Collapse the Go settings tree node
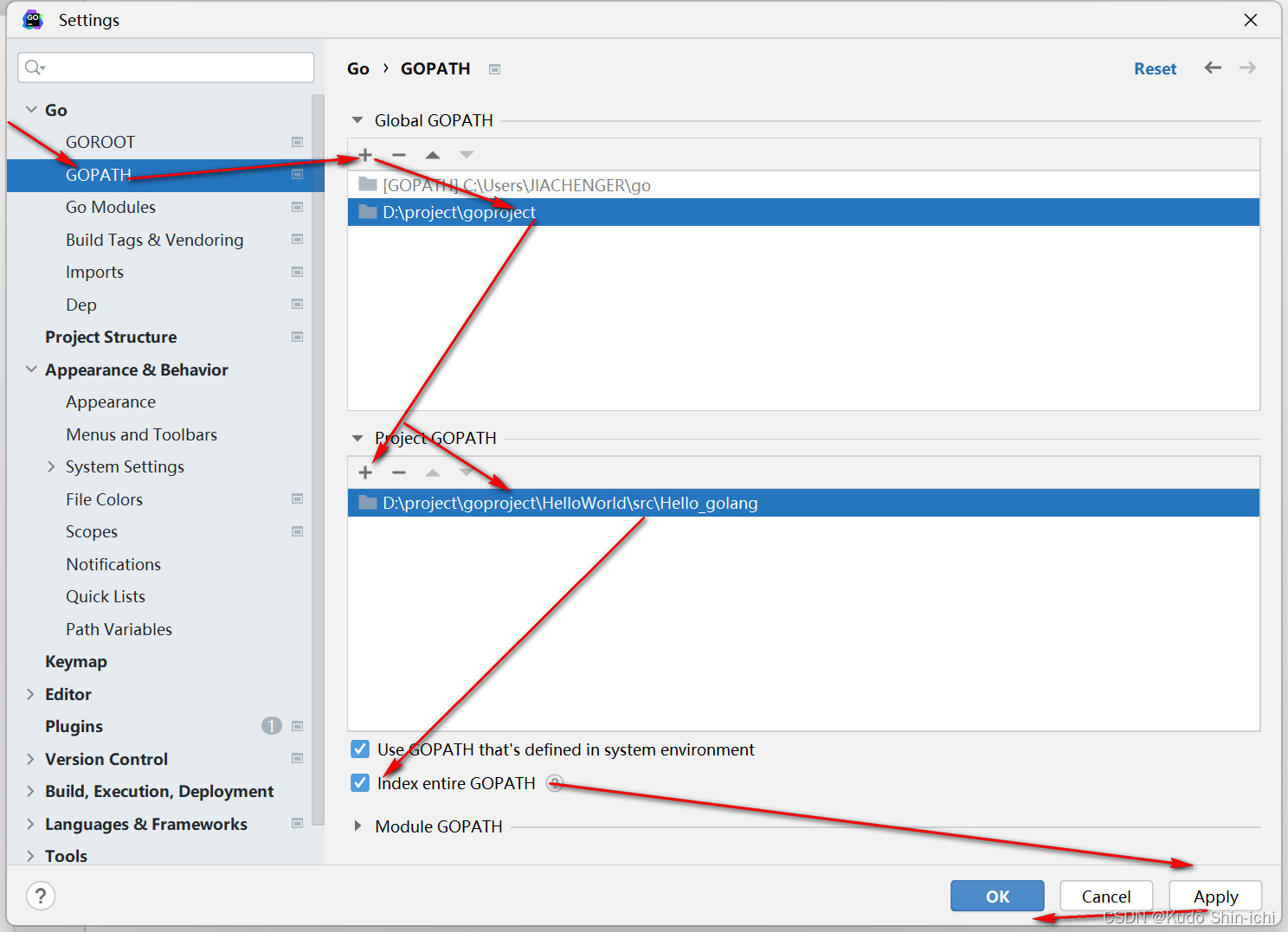The image size is (1288, 932). pyautogui.click(x=31, y=110)
